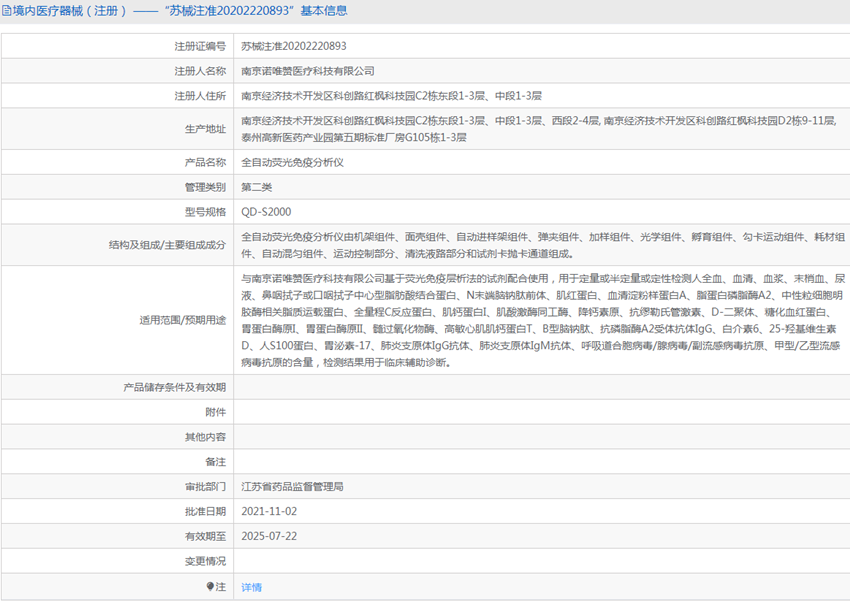Click the 注册人住所 address value
Image resolution: width=850 pixels, height=604 pixels.
[391, 96]
